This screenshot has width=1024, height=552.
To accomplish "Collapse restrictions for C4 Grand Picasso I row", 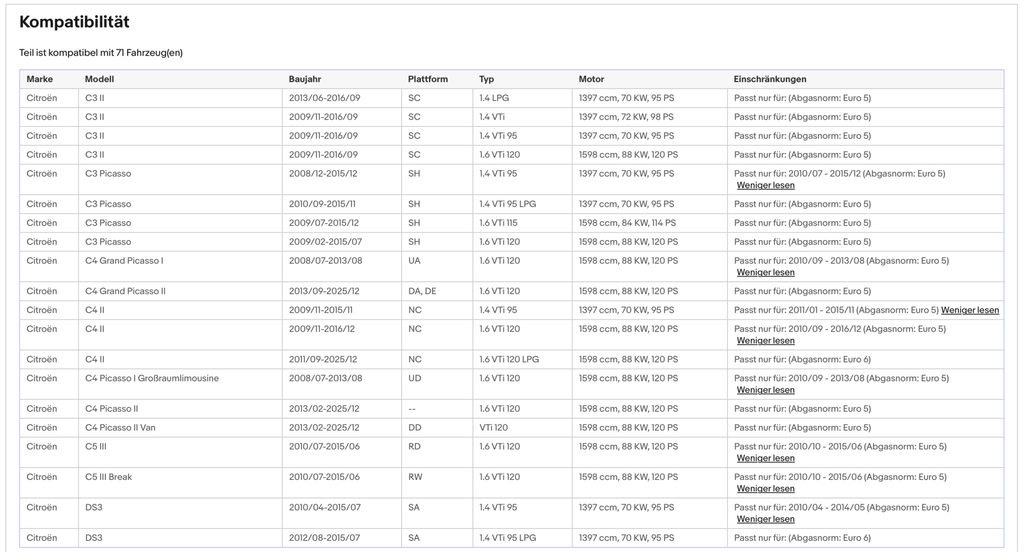I will click(765, 272).
